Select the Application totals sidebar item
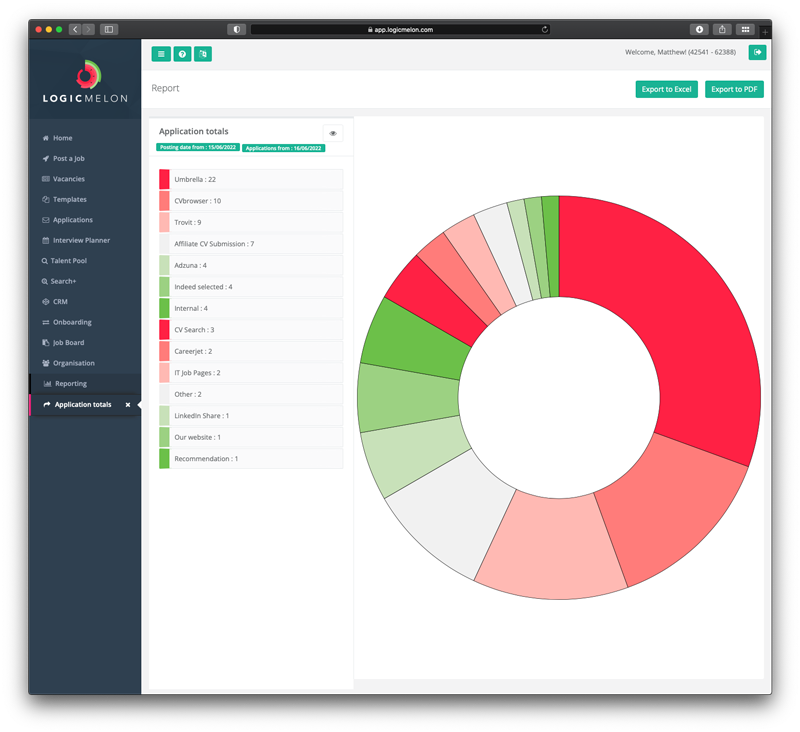Viewport: 800px width, 732px height. click(83, 405)
